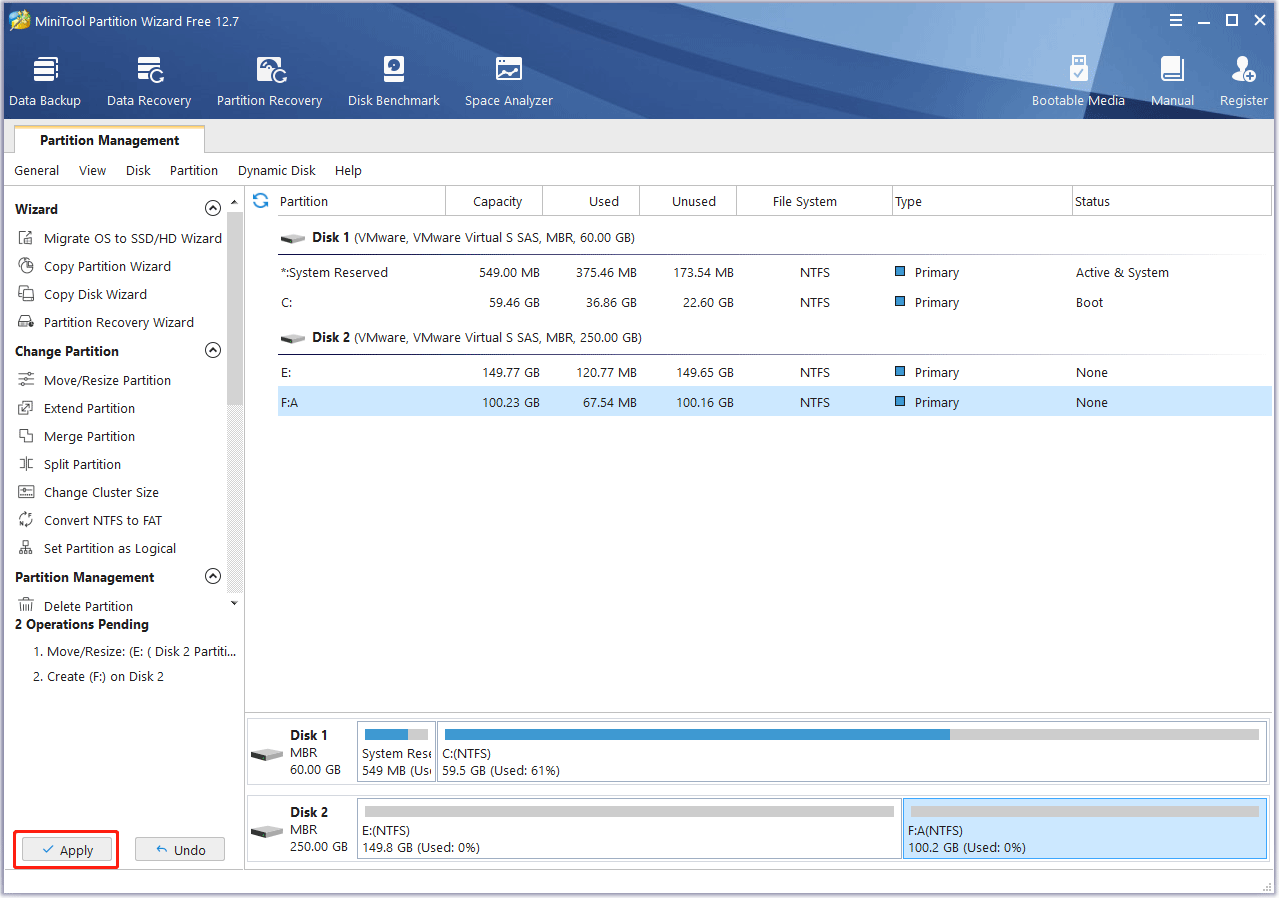The image size is (1279, 898).
Task: Open the Disk menu
Action: (x=138, y=170)
